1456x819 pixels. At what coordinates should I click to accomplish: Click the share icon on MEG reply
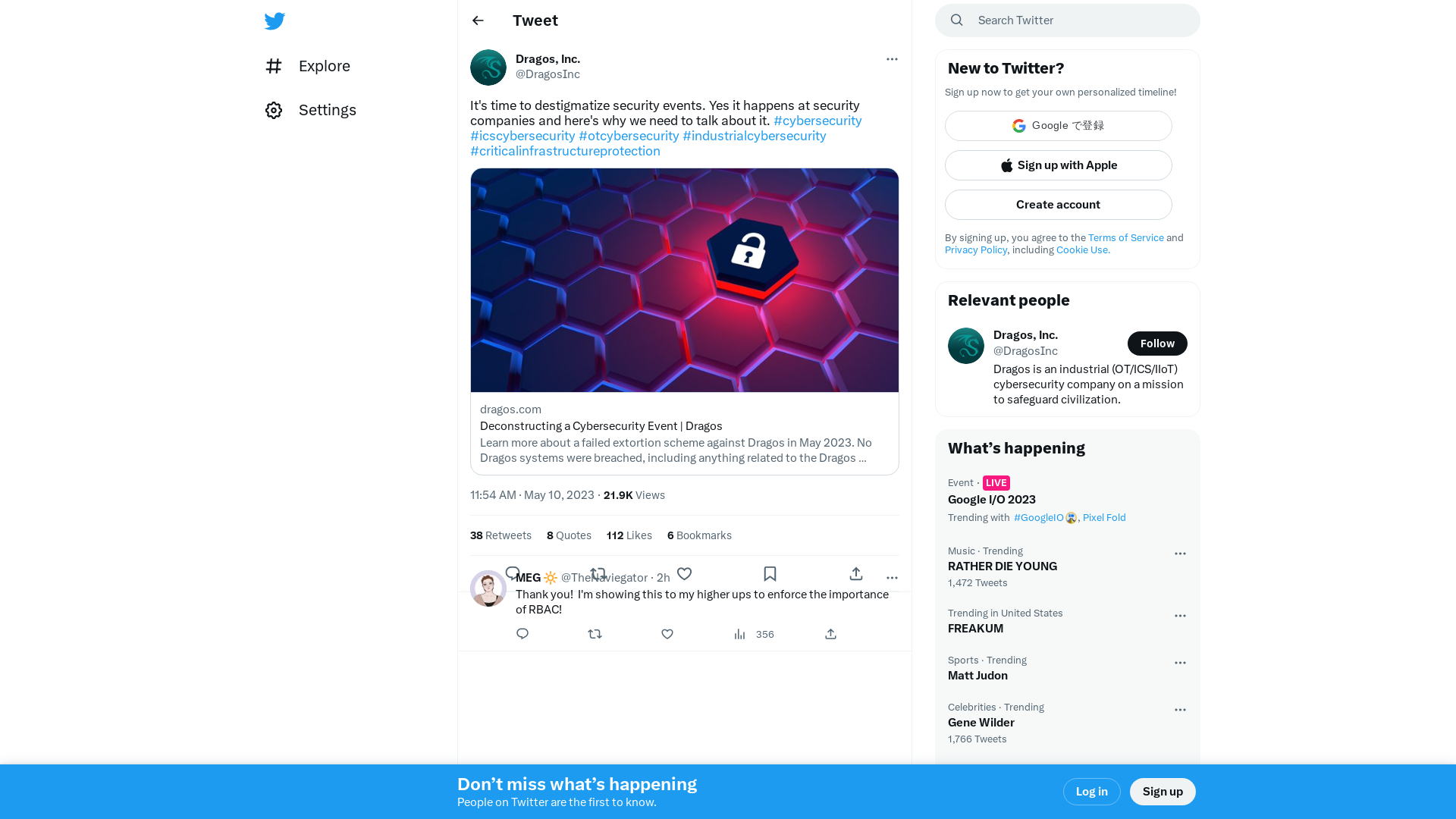click(x=831, y=633)
